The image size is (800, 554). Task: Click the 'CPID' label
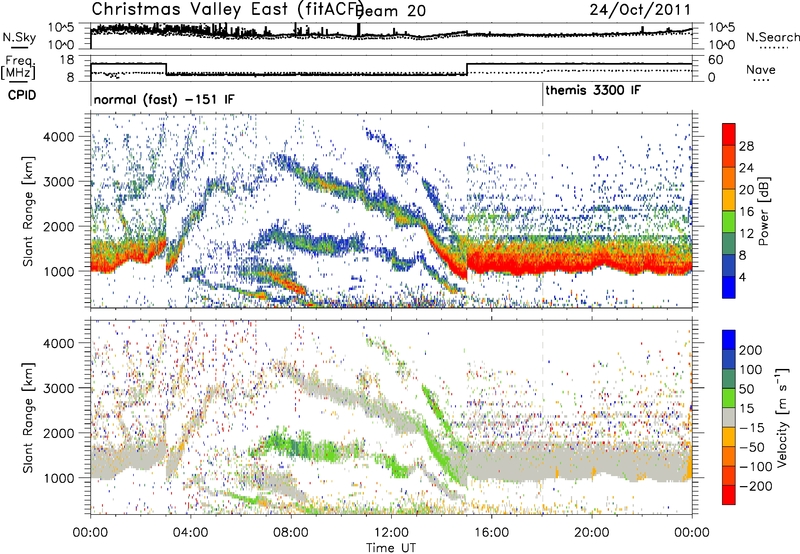click(22, 95)
